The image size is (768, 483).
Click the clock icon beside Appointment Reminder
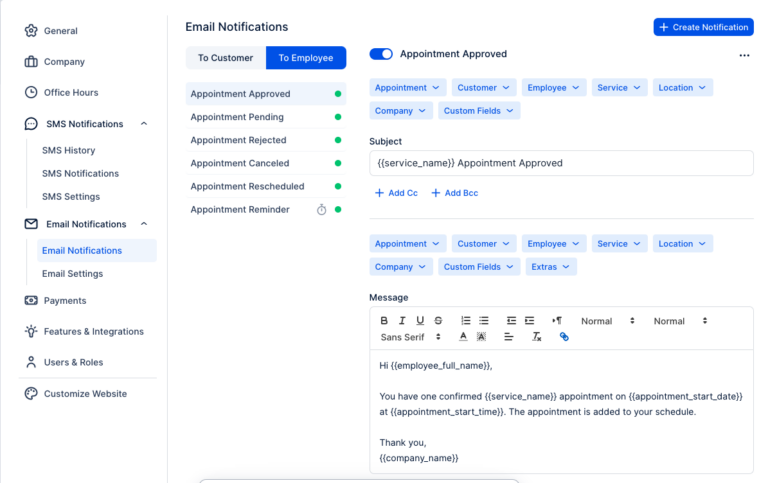coord(322,210)
